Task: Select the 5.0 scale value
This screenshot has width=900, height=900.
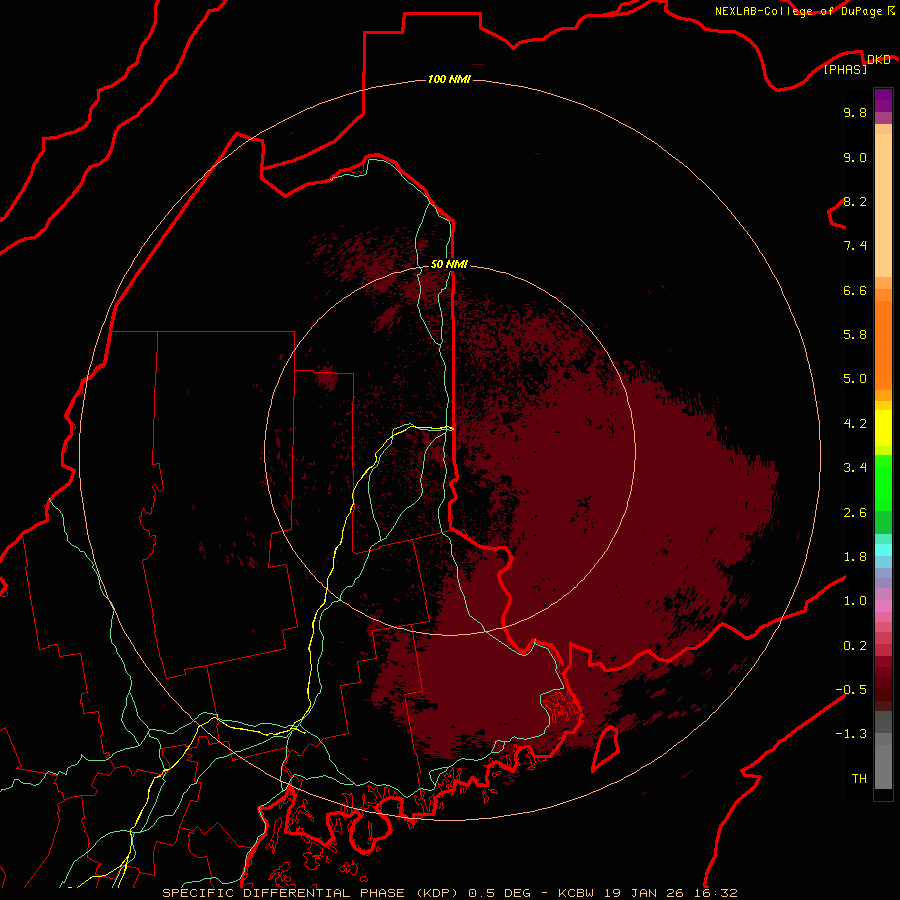Action: point(855,379)
